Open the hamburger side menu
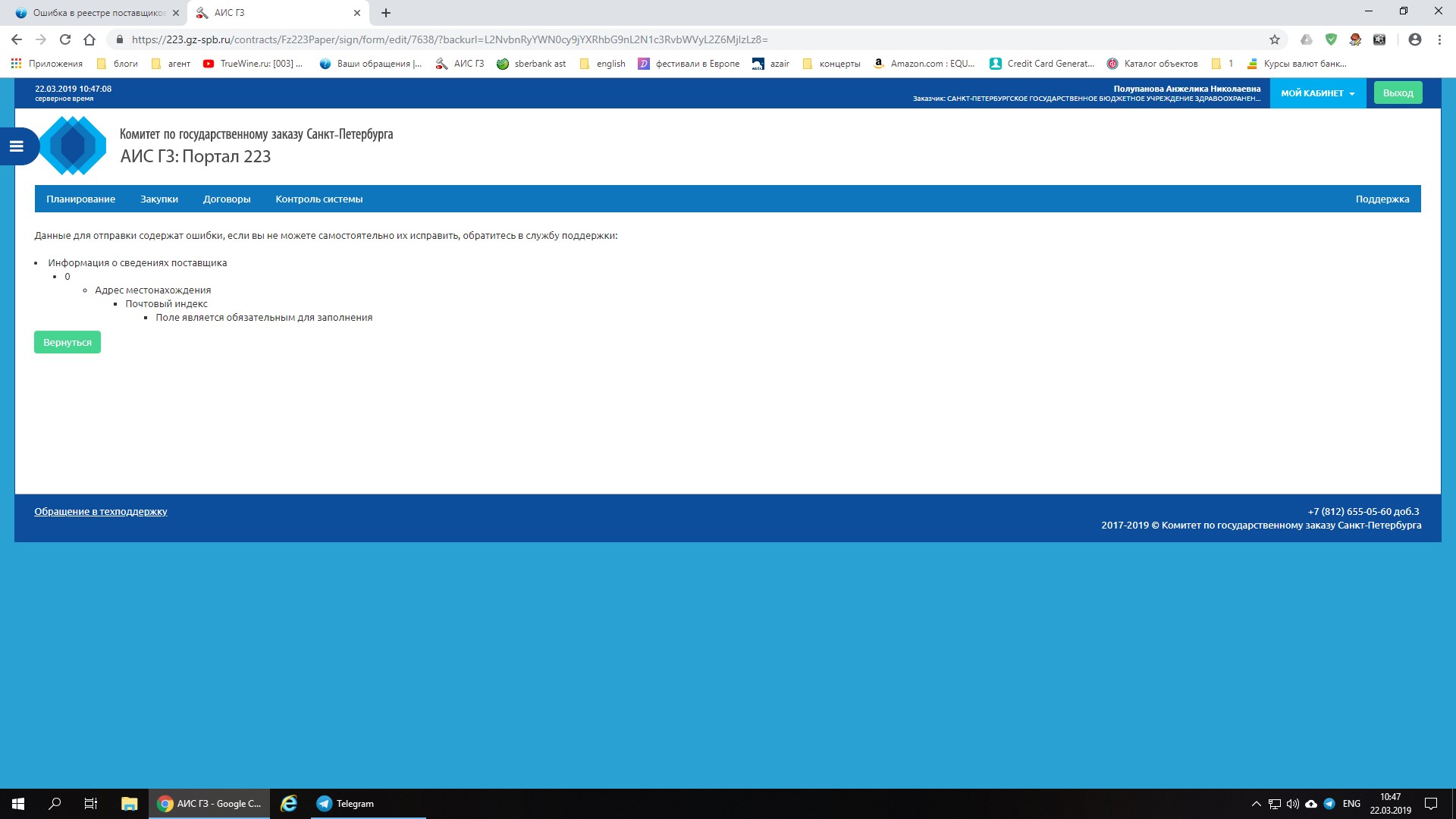Viewport: 1456px width, 819px height. pos(17,146)
